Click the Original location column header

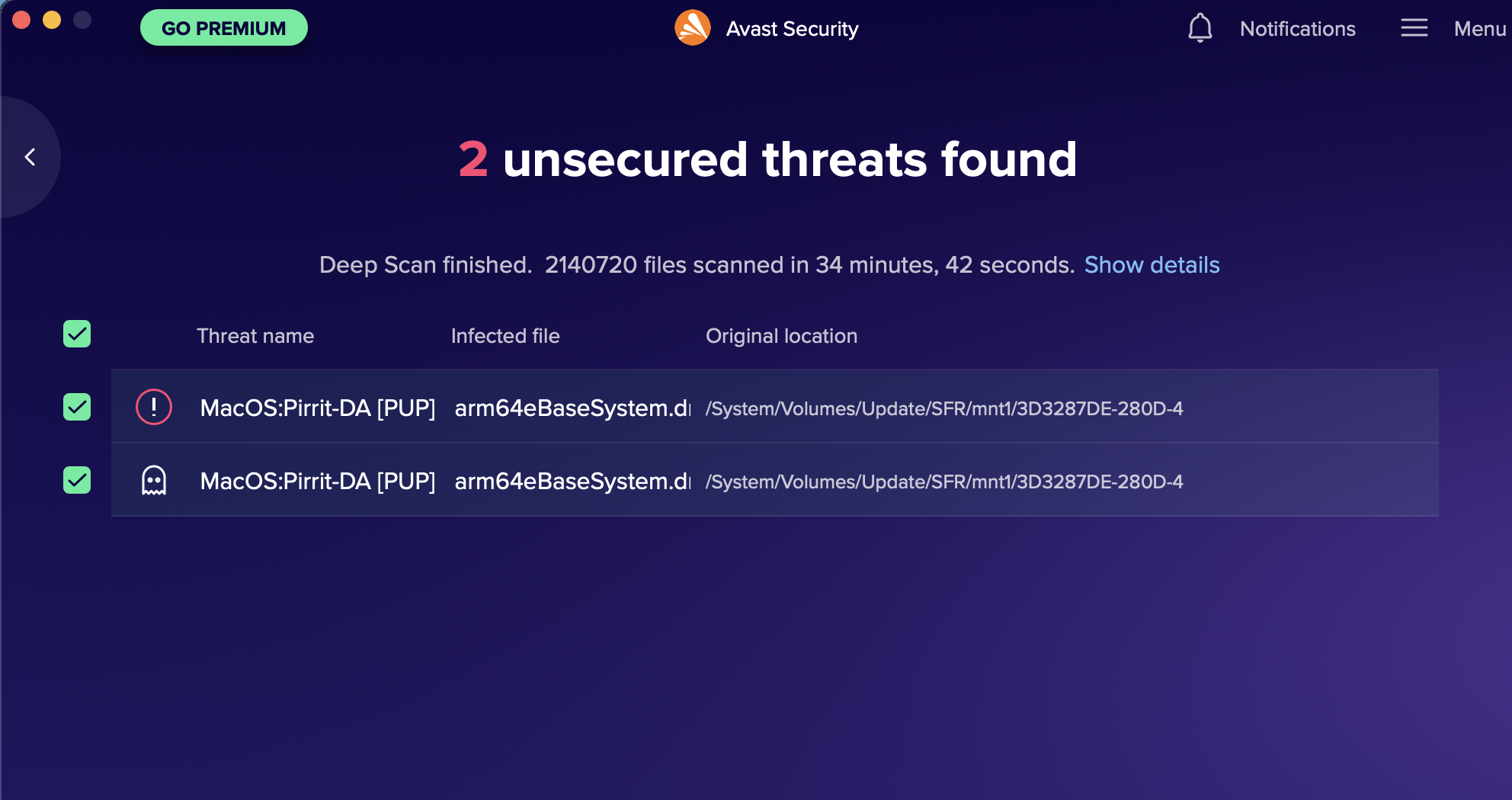point(781,336)
